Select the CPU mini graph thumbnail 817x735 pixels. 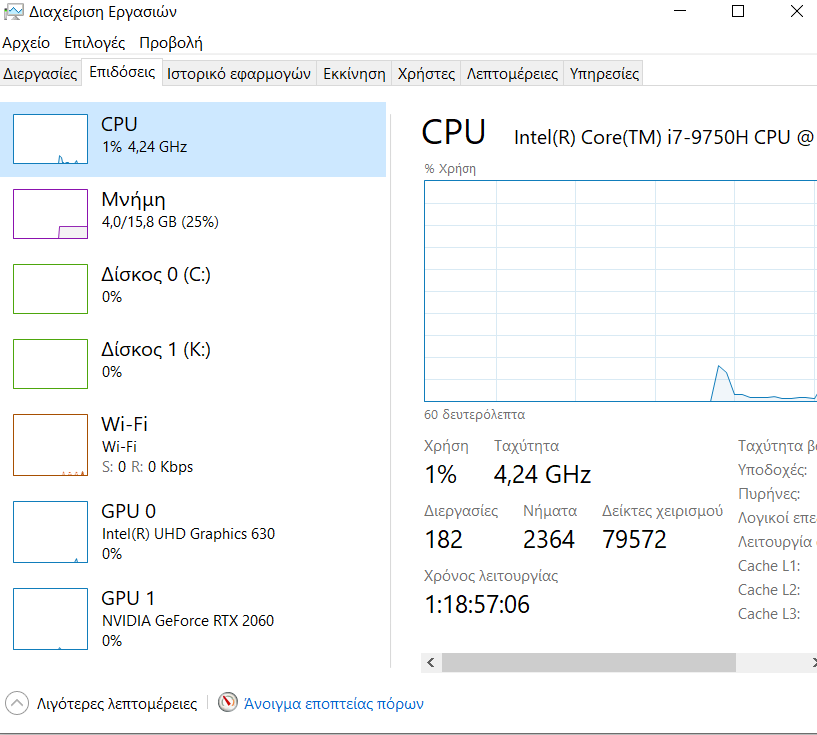click(50, 139)
